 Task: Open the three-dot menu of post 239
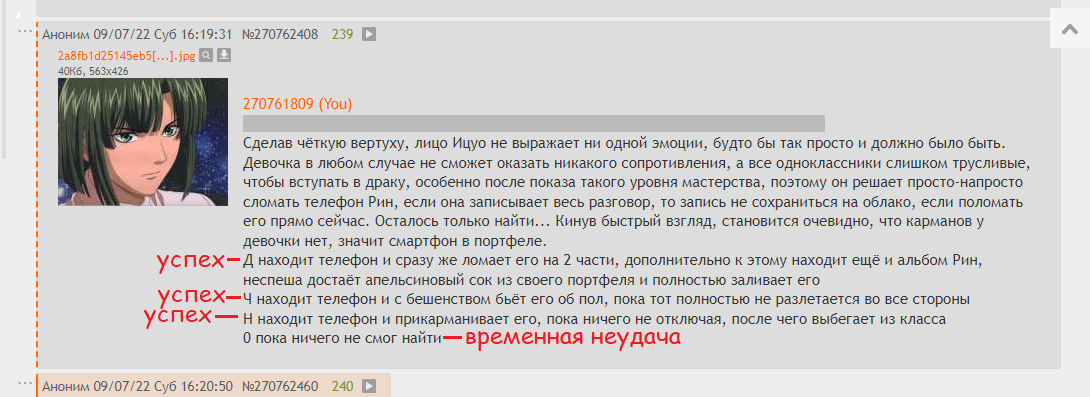tap(25, 31)
